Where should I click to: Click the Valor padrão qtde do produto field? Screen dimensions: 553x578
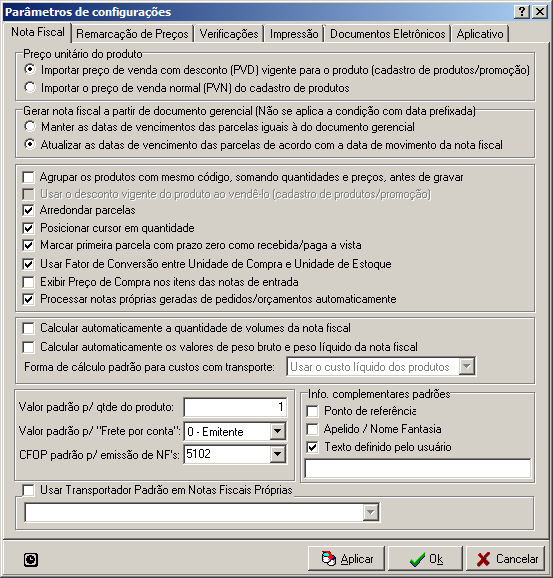tap(235, 407)
